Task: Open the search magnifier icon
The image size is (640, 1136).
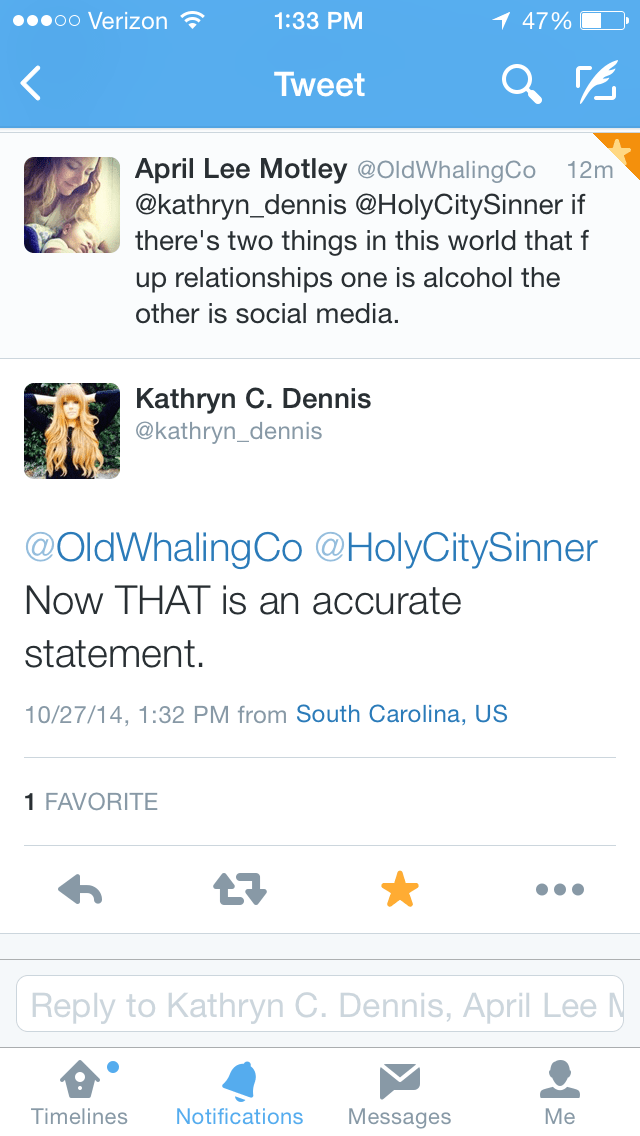Action: 520,84
